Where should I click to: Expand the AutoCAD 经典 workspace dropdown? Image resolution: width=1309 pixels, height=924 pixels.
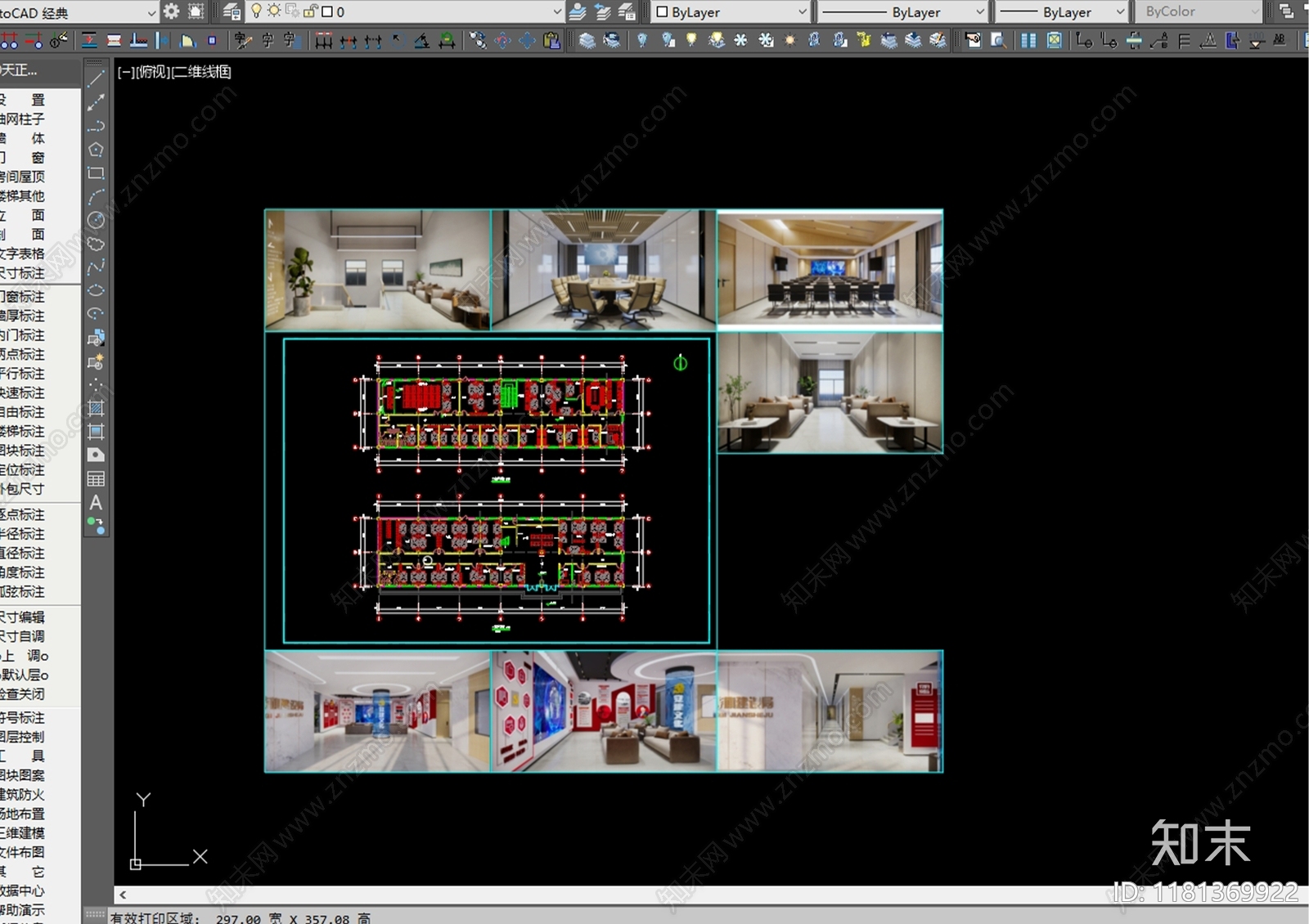click(151, 12)
